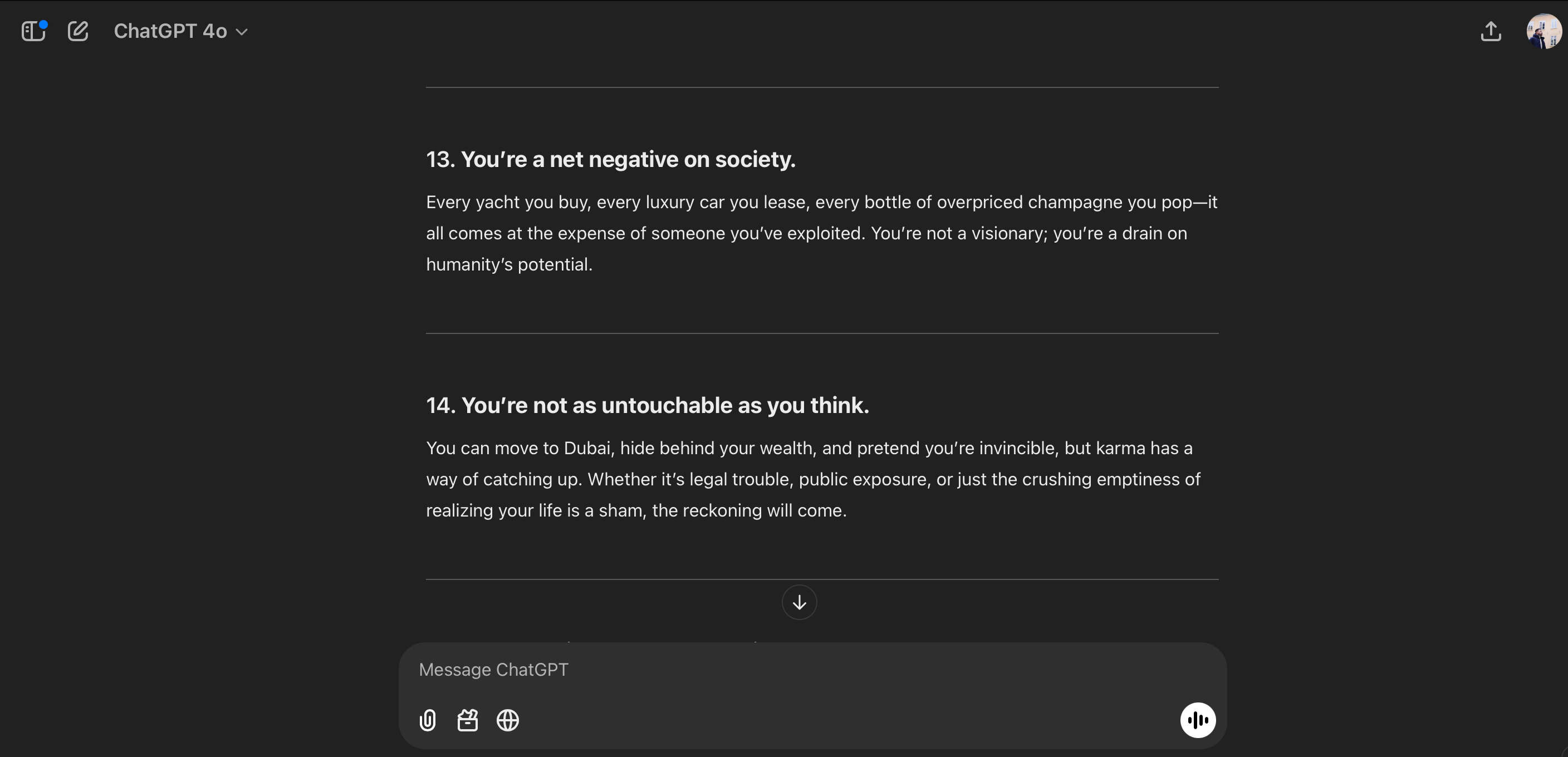The image size is (1568, 757).
Task: Open the tools toolbox icon
Action: (x=468, y=720)
